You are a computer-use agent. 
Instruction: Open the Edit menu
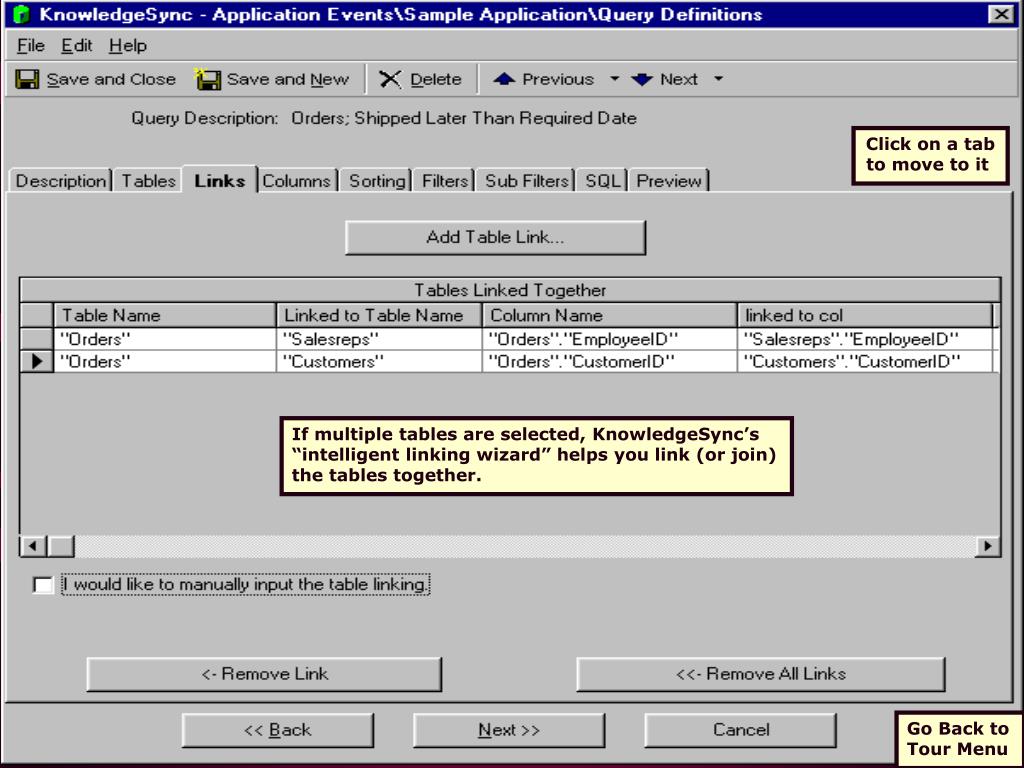point(76,46)
